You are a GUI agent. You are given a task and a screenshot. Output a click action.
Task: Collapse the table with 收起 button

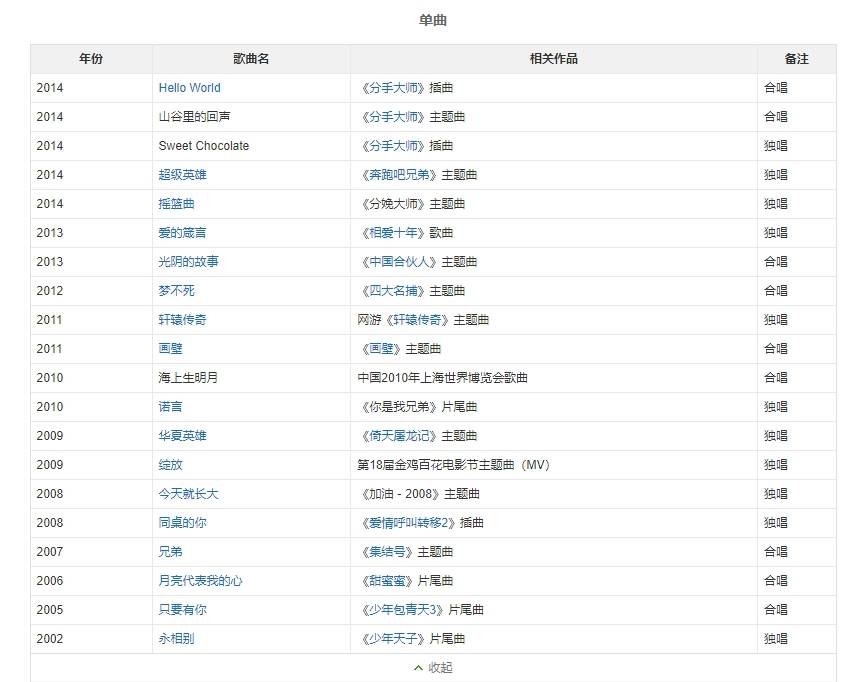pos(433,667)
